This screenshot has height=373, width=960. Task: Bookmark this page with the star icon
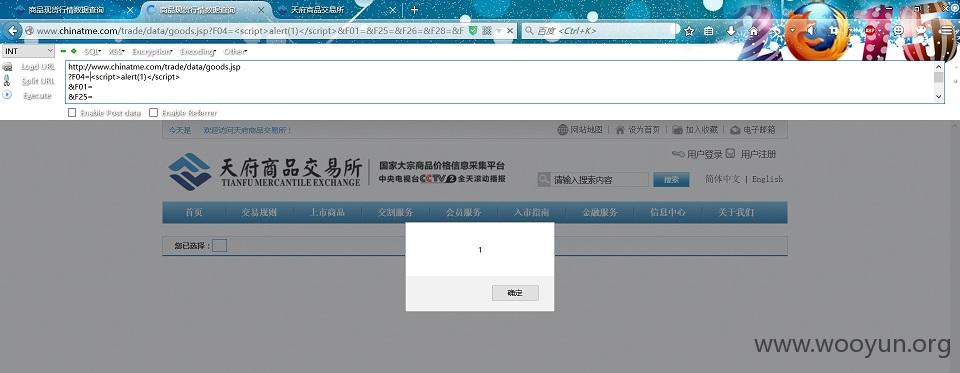click(689, 31)
